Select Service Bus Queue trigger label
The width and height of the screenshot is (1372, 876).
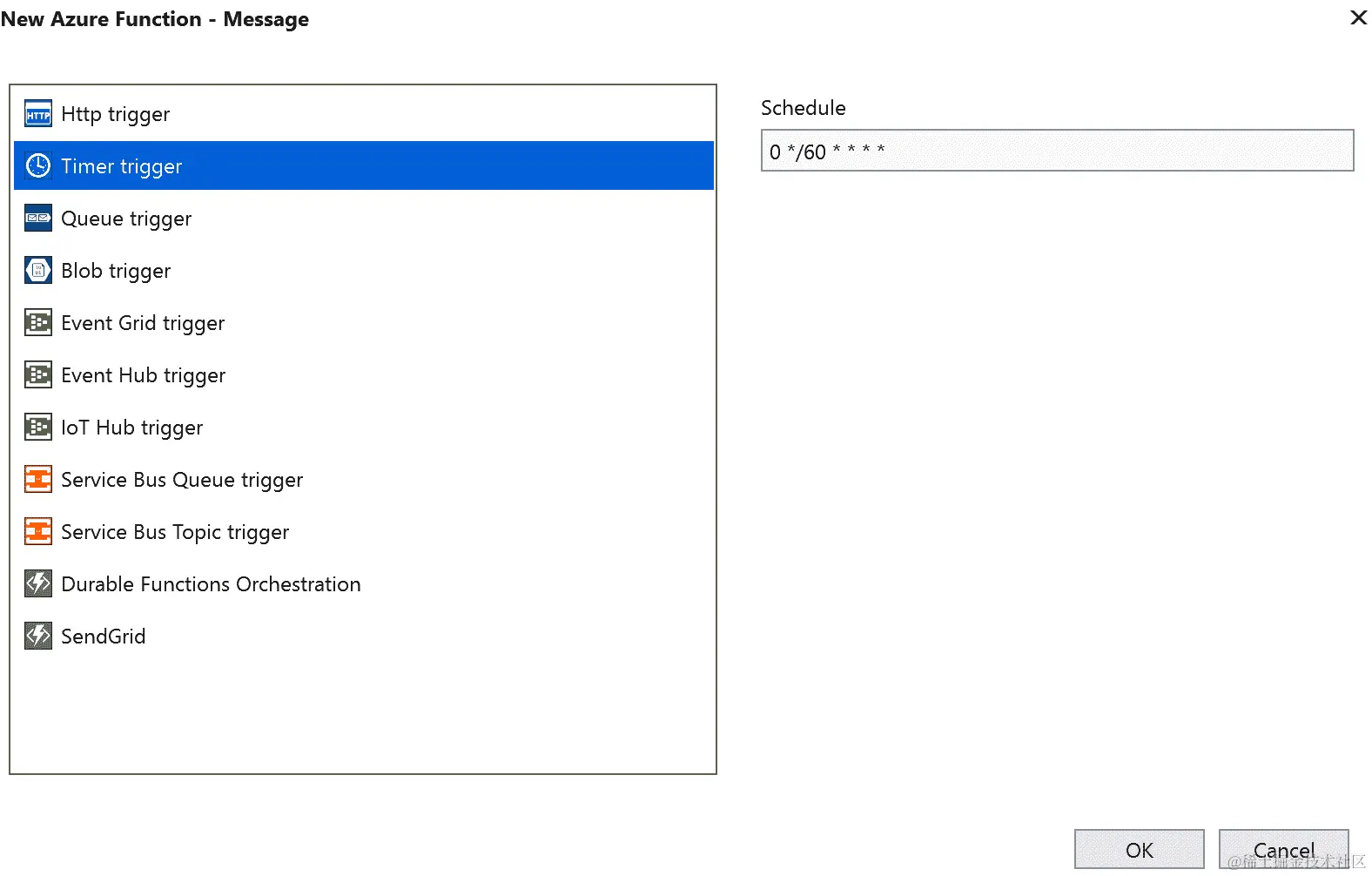tap(182, 481)
